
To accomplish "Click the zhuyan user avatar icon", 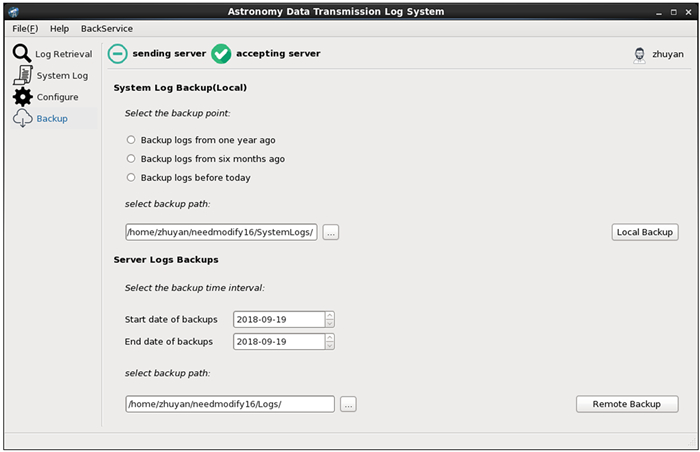I will 639,54.
